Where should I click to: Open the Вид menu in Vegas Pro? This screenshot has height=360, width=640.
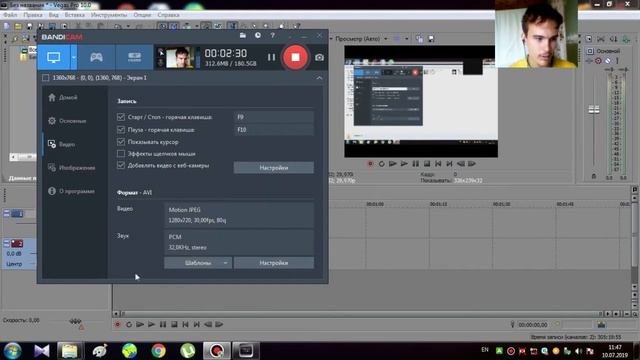53,15
